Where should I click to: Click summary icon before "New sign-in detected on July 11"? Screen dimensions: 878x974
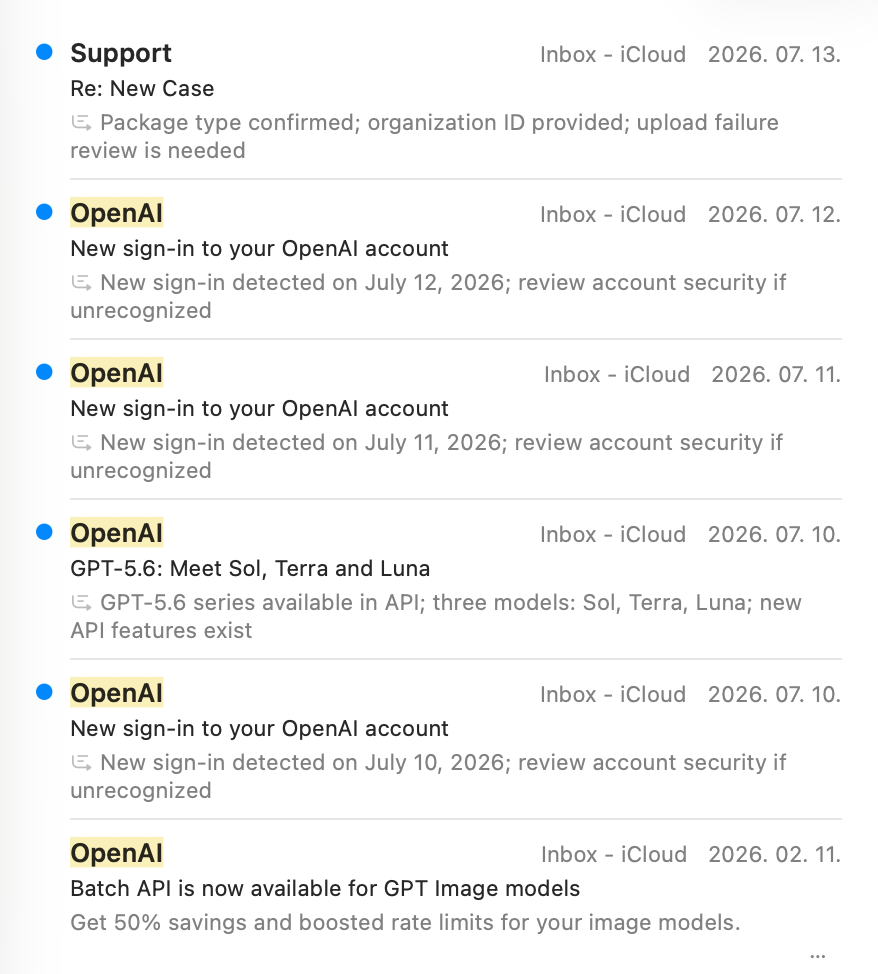click(81, 443)
